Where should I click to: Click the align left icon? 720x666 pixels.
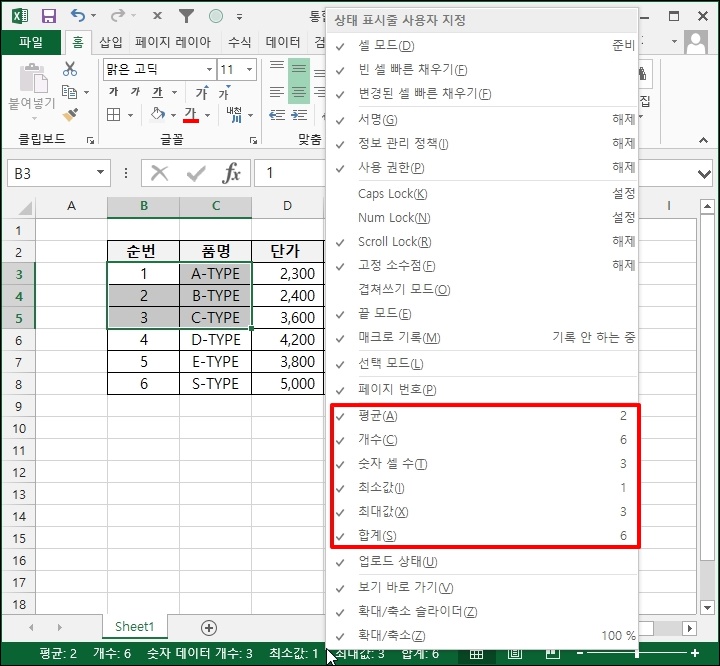coord(276,92)
